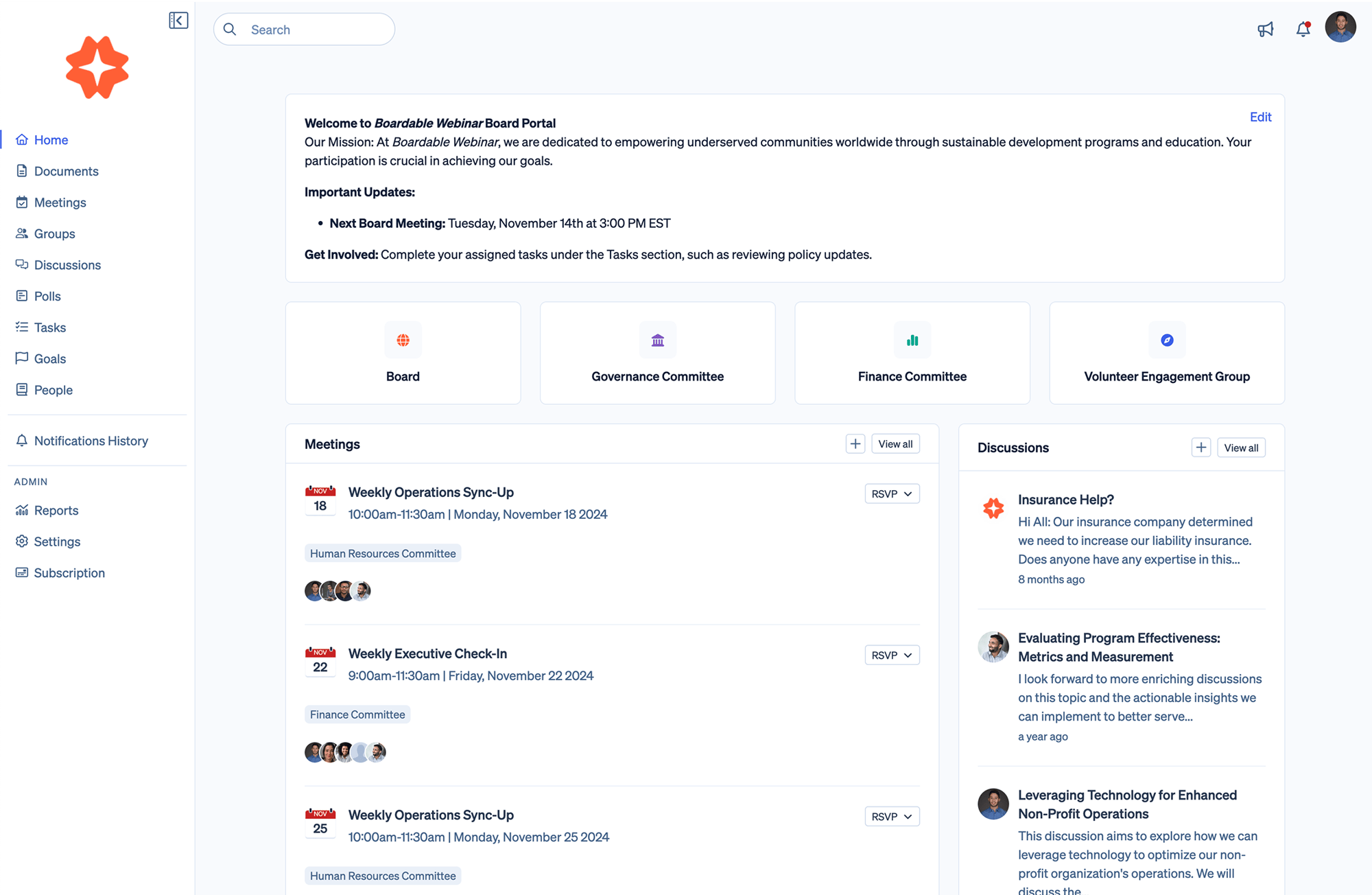Add a new discussion with the plus button
This screenshot has width=1372, height=895.
(1200, 447)
